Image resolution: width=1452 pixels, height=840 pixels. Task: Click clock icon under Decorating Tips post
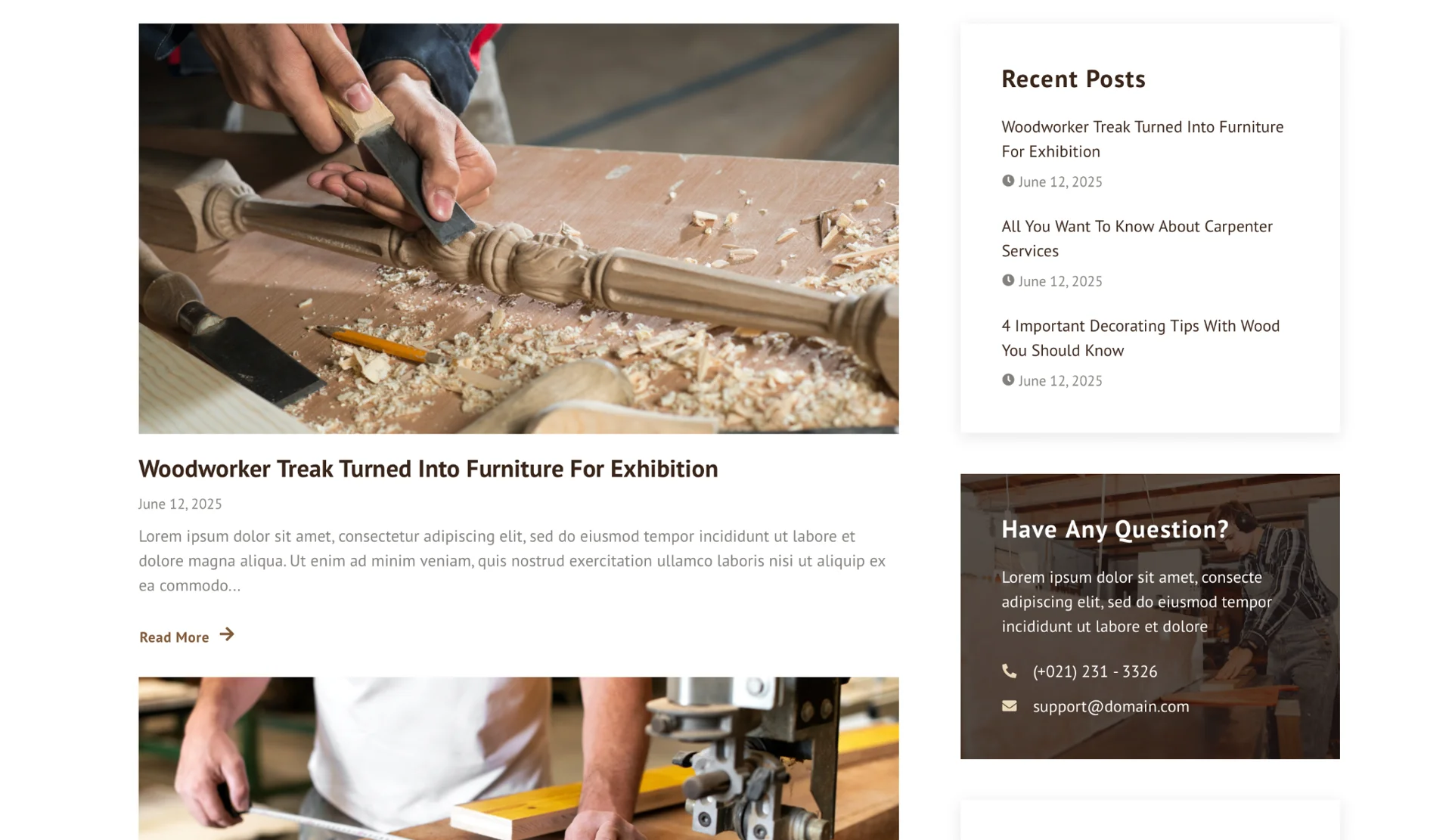point(1008,380)
